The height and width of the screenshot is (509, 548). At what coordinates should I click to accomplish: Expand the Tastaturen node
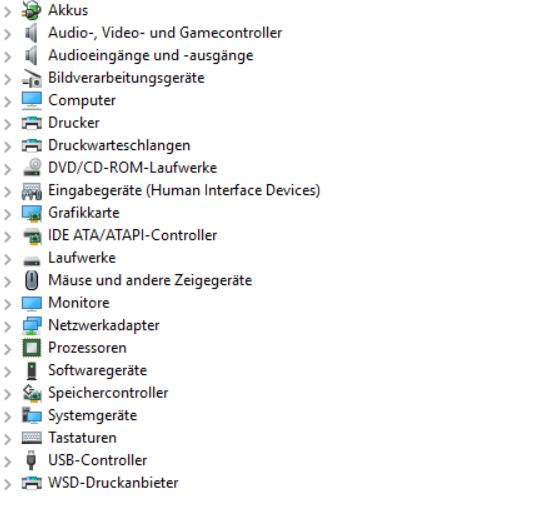[x=8, y=439]
